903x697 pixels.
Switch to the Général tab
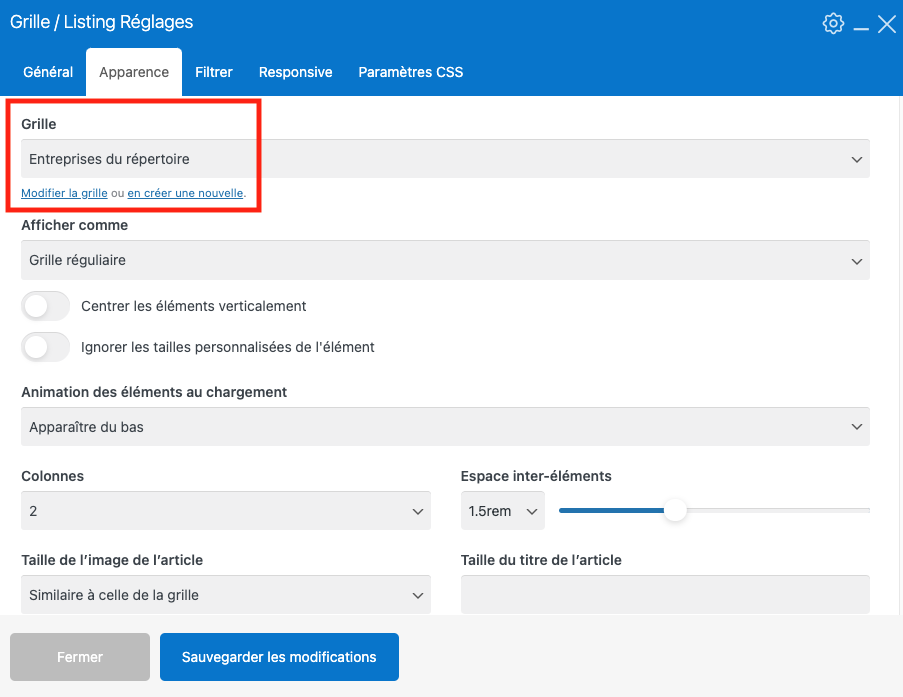tap(48, 72)
